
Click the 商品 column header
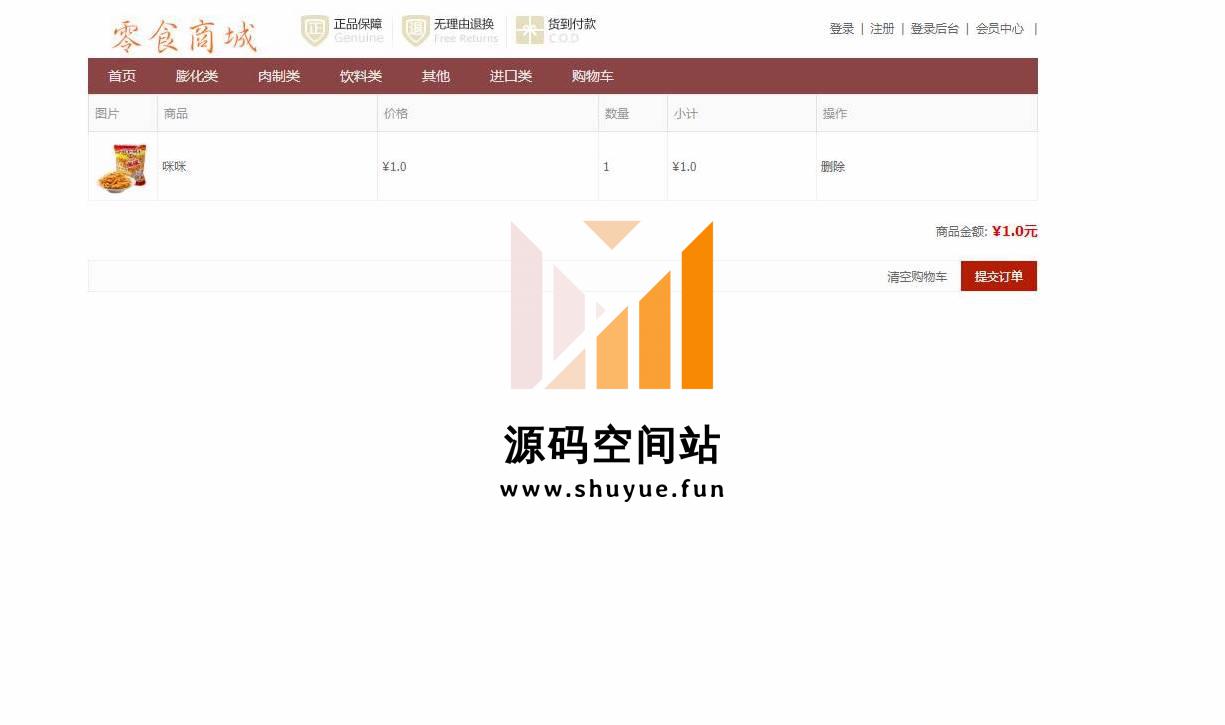point(176,114)
